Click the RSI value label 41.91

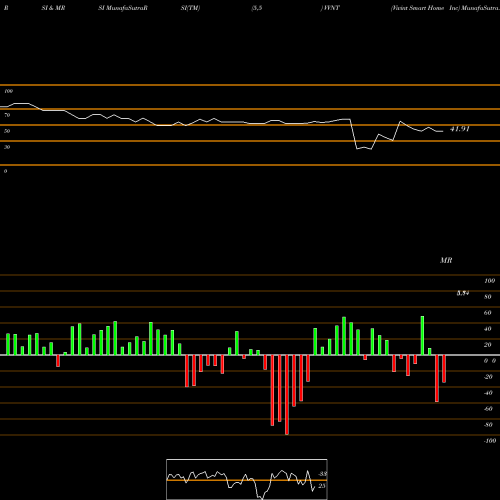[460, 129]
